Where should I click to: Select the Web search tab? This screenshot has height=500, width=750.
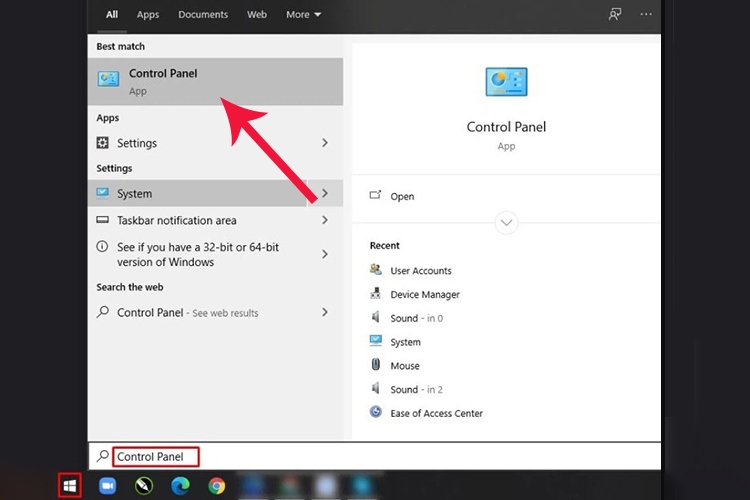tap(257, 15)
